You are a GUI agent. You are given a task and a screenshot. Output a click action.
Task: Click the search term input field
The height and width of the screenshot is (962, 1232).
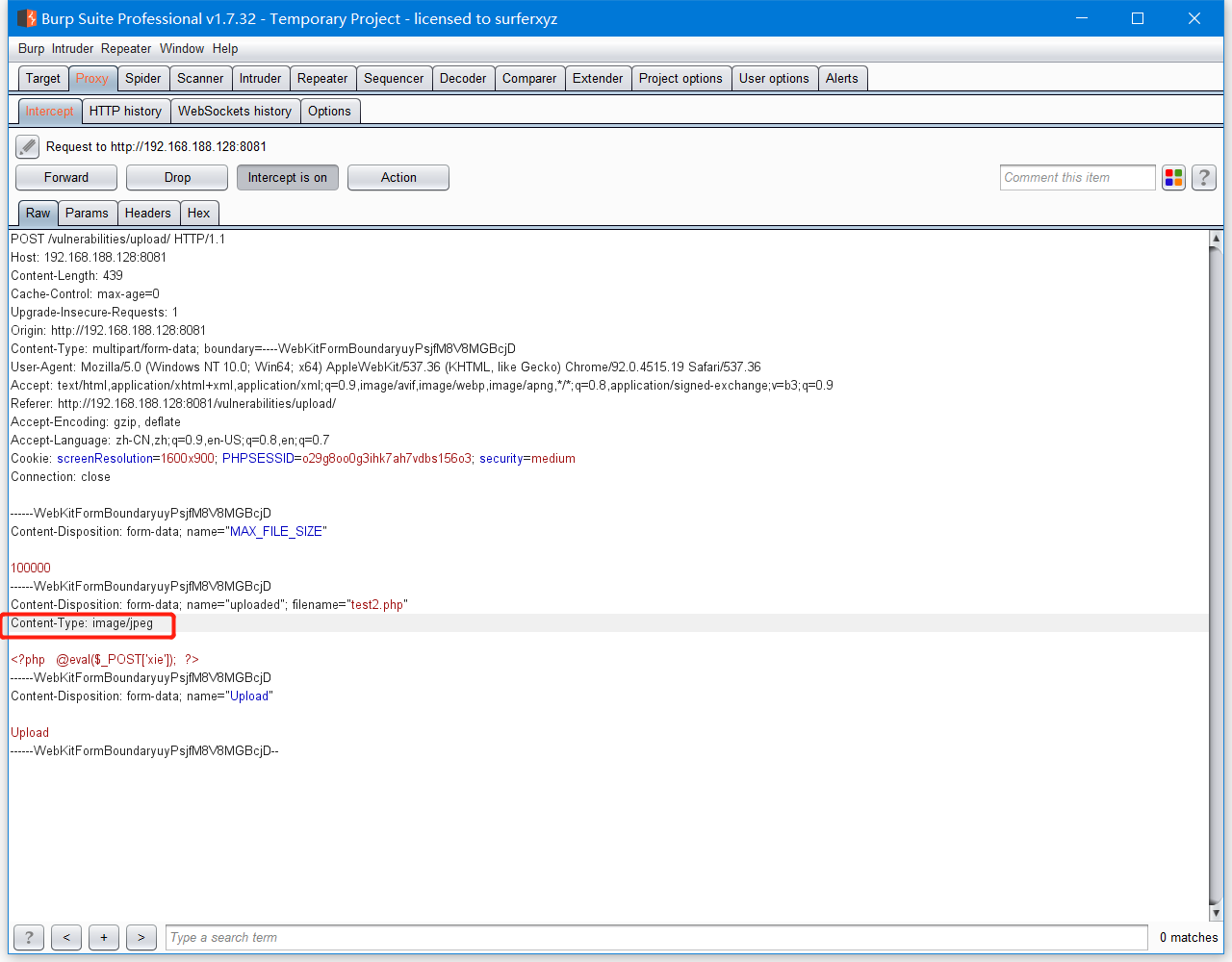pyautogui.click(x=656, y=937)
